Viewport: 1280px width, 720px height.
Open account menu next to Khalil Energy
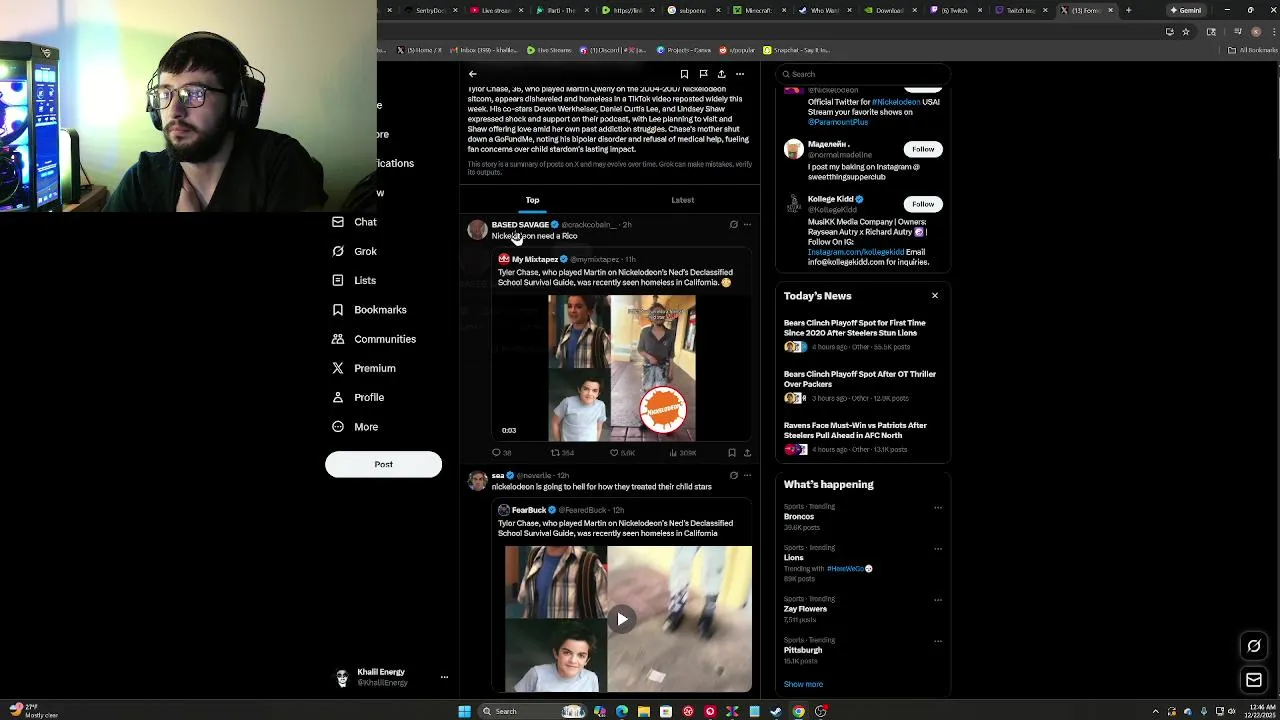(444, 677)
